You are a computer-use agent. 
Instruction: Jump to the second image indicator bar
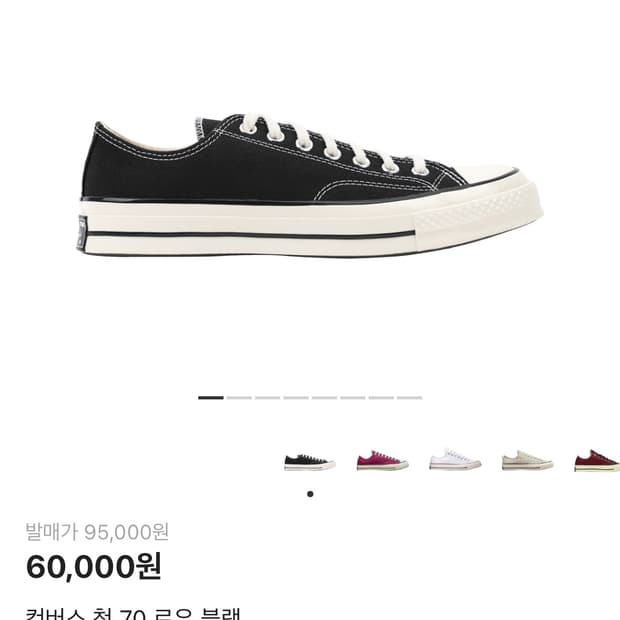click(x=239, y=398)
